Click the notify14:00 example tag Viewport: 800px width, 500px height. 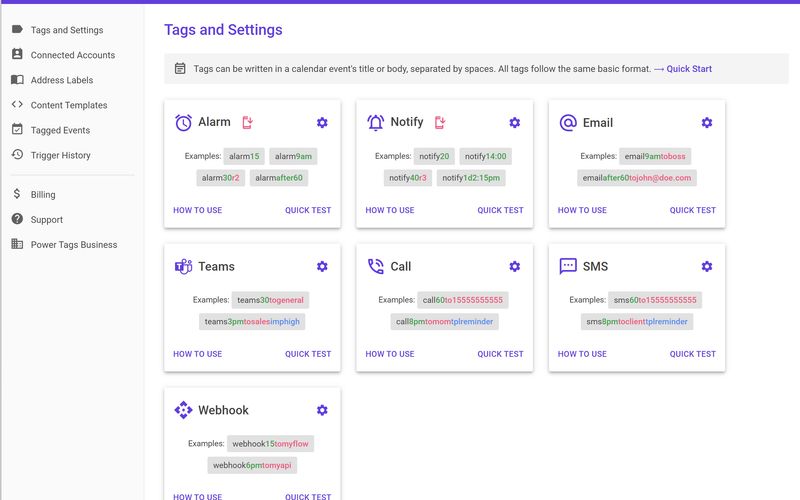coord(485,156)
